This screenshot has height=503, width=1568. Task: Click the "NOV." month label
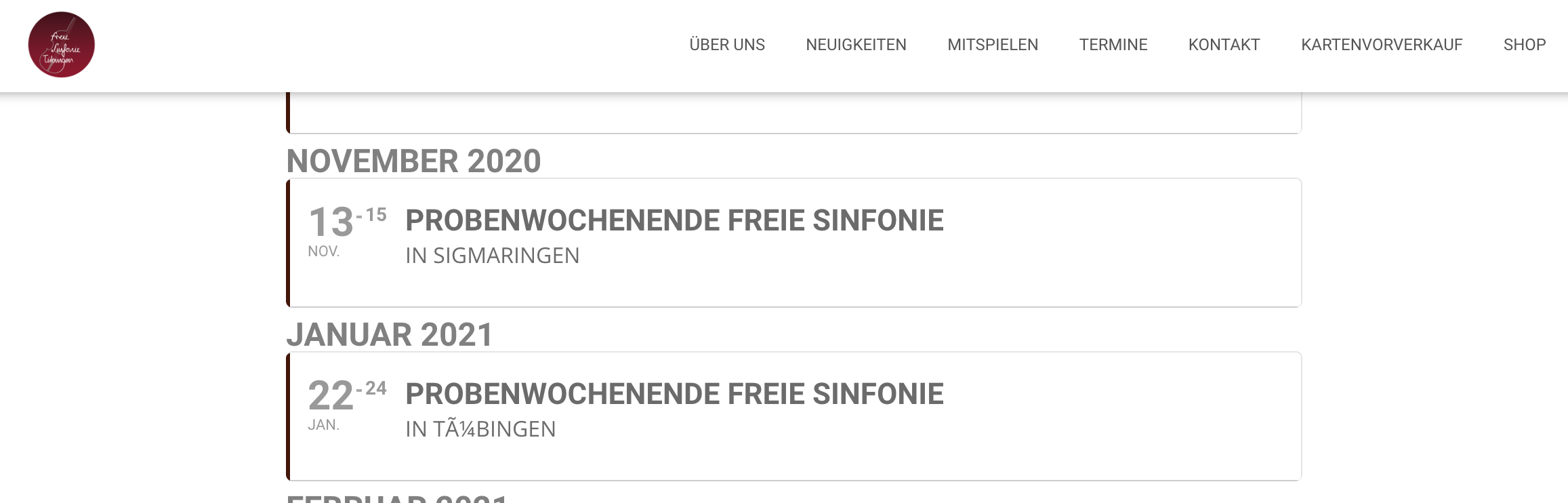323,251
